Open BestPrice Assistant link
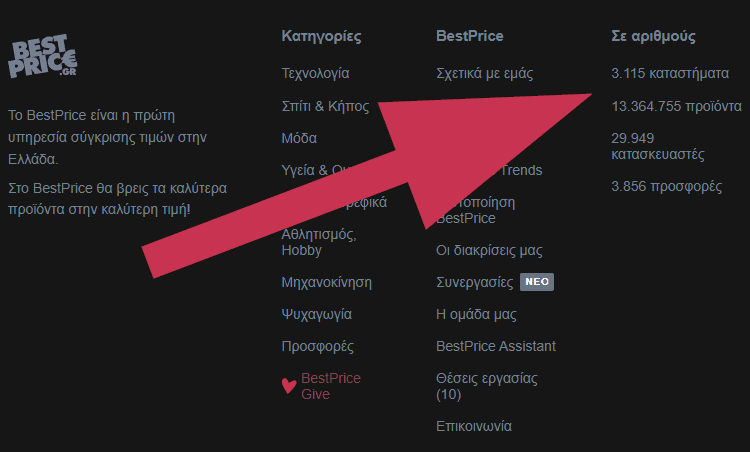The image size is (750, 452). (x=496, y=346)
